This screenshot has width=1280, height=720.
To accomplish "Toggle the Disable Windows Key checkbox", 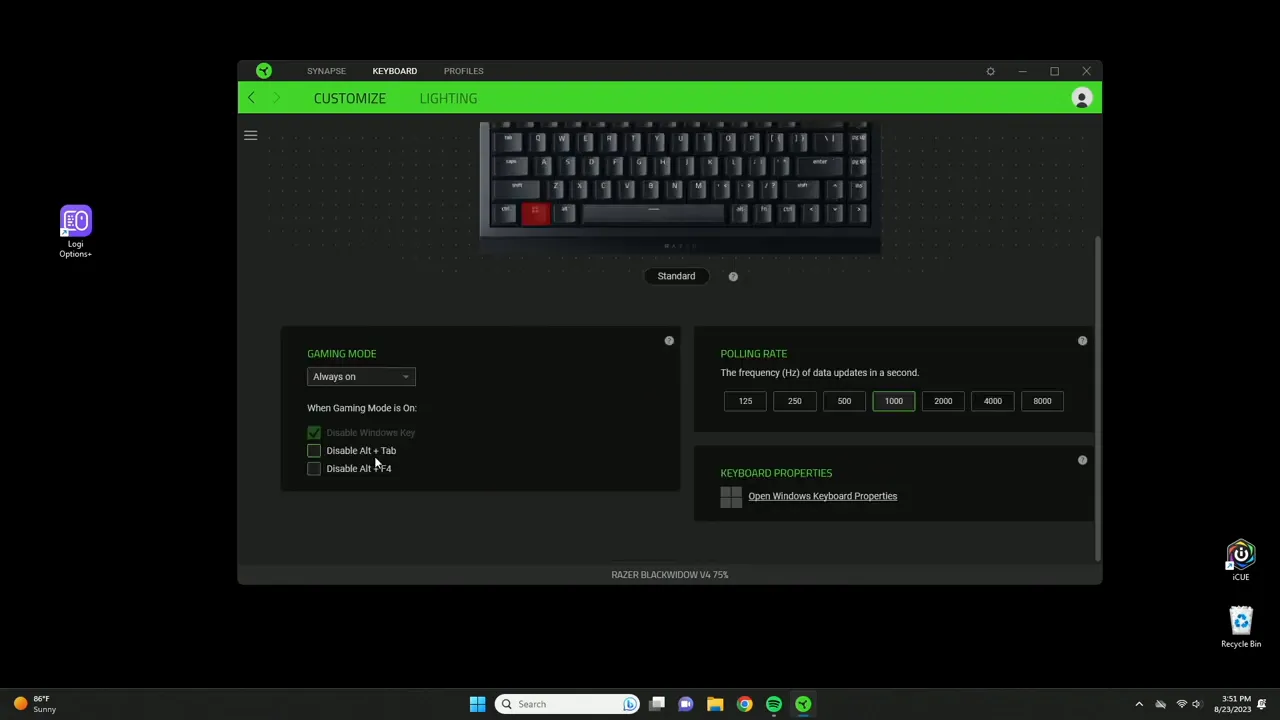I will (314, 433).
